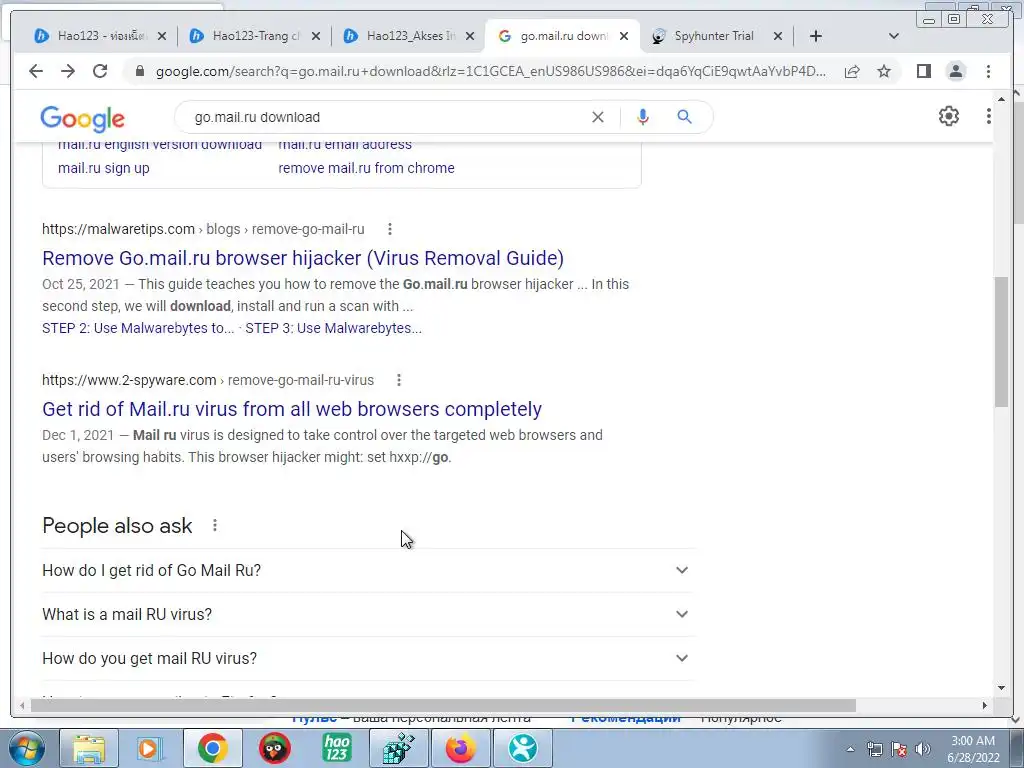Click mail.ru sign up related search

click(x=103, y=168)
